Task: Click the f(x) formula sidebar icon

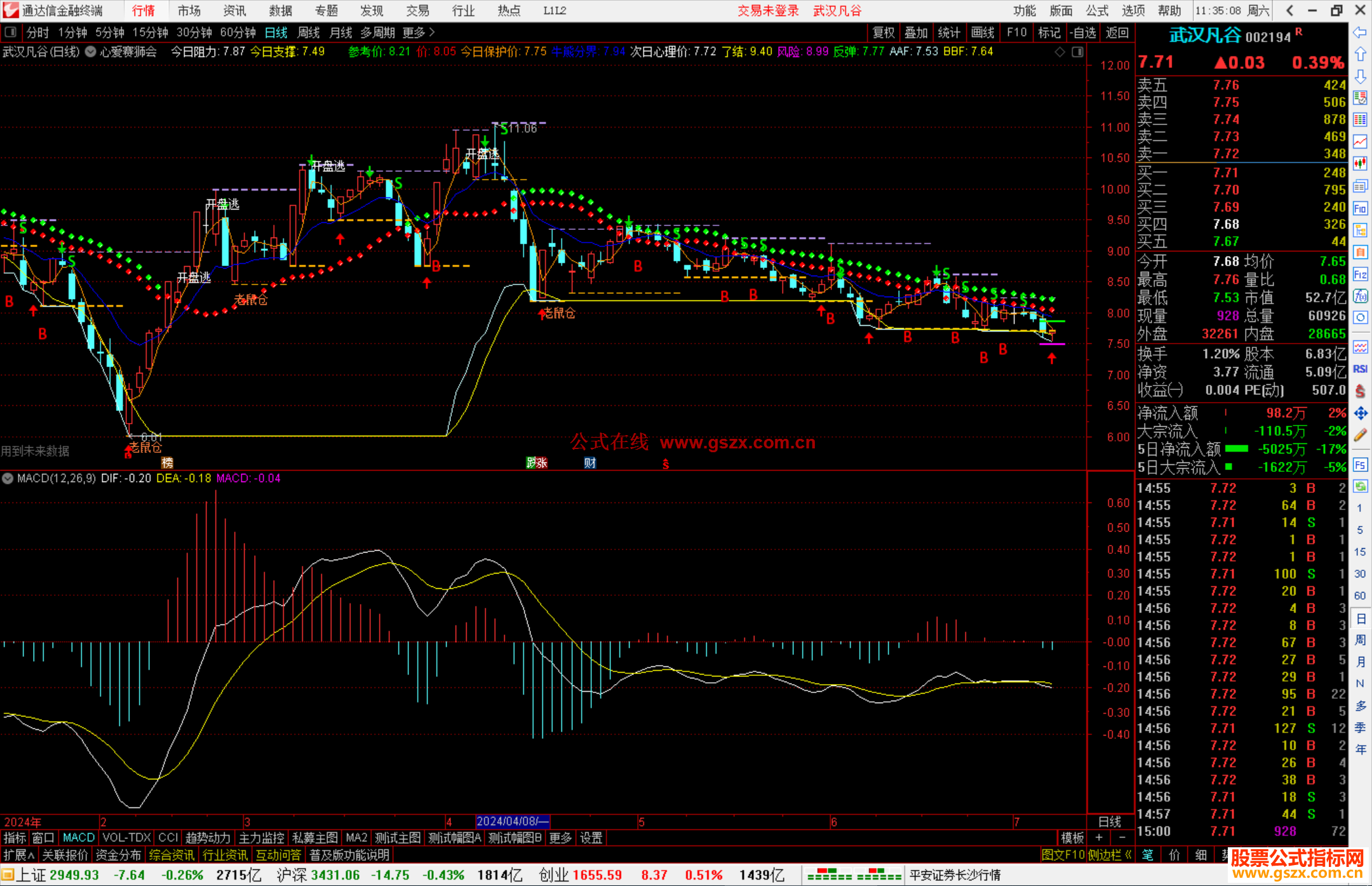Action: pos(1360,296)
